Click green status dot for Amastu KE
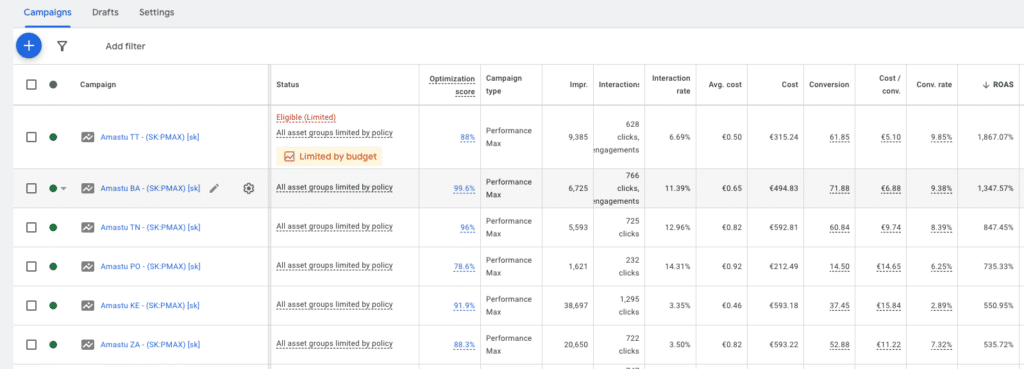The width and height of the screenshot is (1024, 369). (53, 306)
